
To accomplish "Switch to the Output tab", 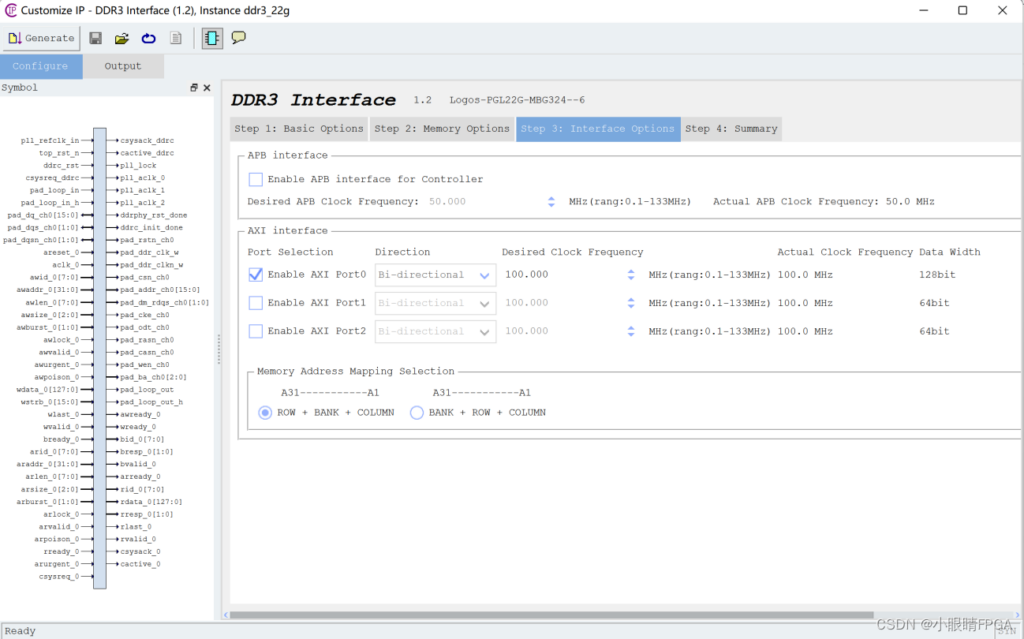I will 123,66.
